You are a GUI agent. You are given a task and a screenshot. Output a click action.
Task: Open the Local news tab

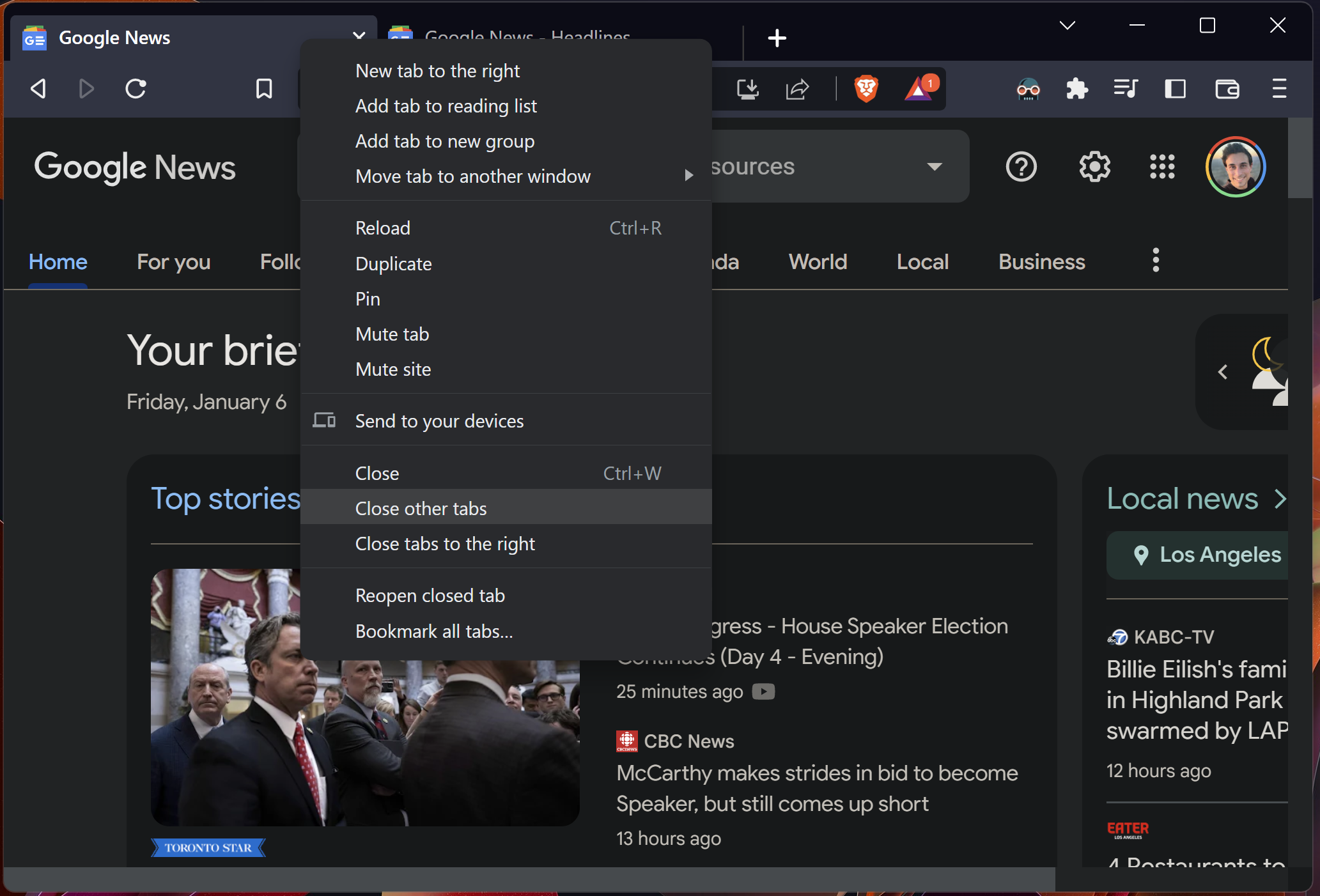(922, 262)
